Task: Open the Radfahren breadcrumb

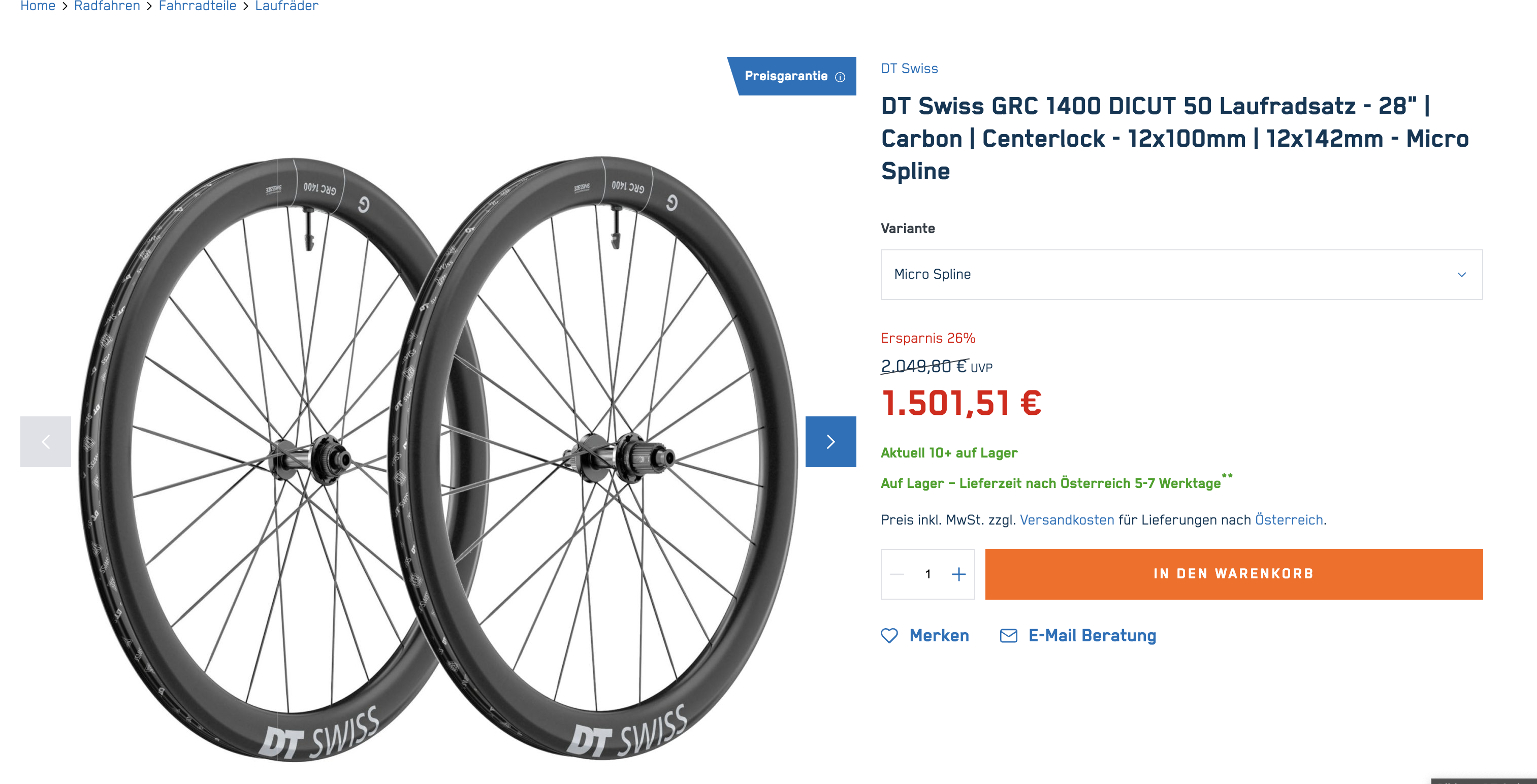Action: pos(107,6)
